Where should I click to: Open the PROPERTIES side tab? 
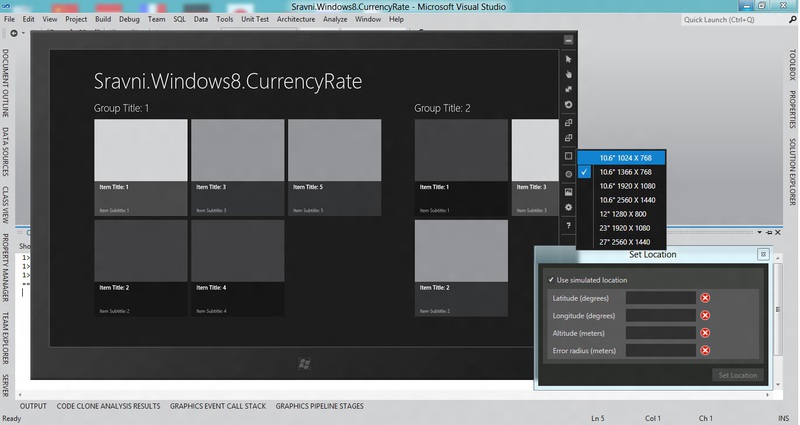[x=792, y=109]
